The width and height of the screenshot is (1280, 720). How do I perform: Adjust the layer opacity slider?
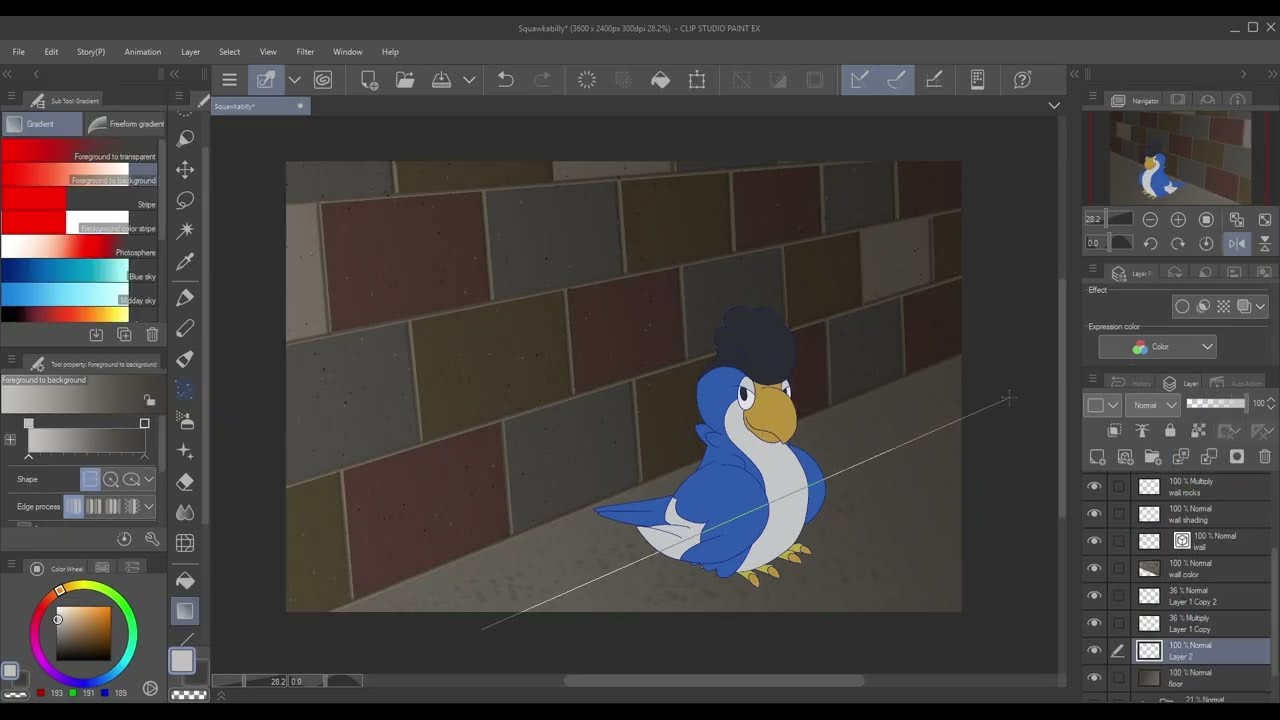tap(1216, 404)
